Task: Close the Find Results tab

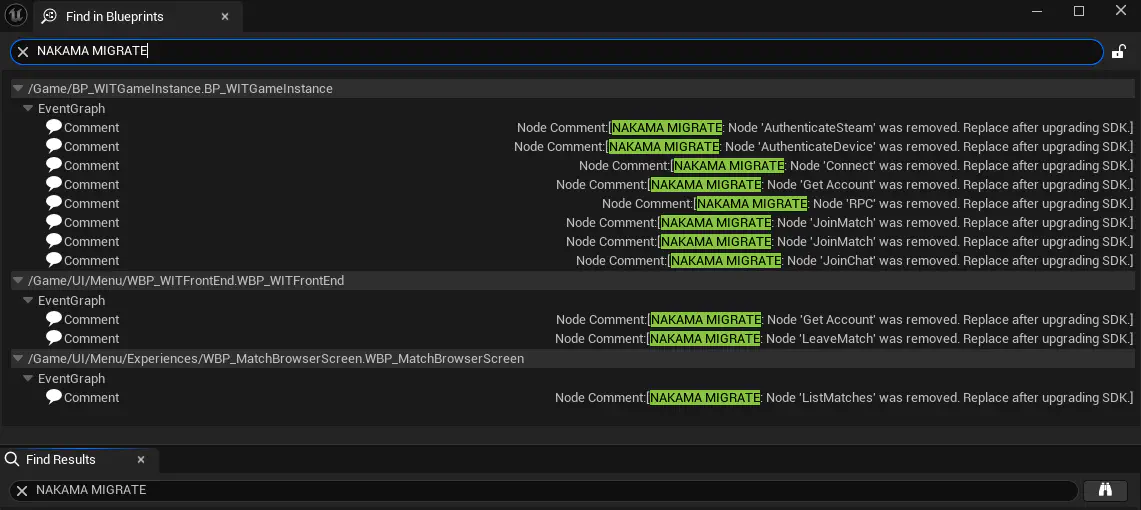Action: (x=141, y=460)
